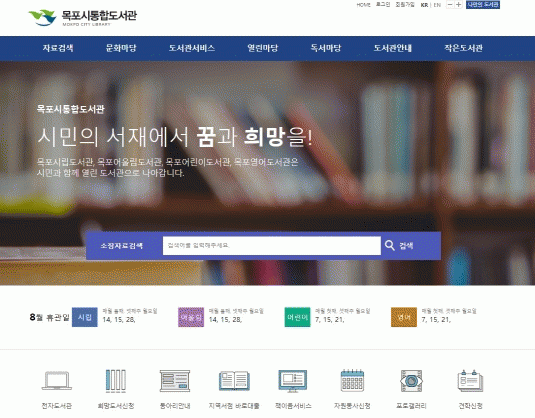Open the 전자도서관 laptop icon

point(57,380)
